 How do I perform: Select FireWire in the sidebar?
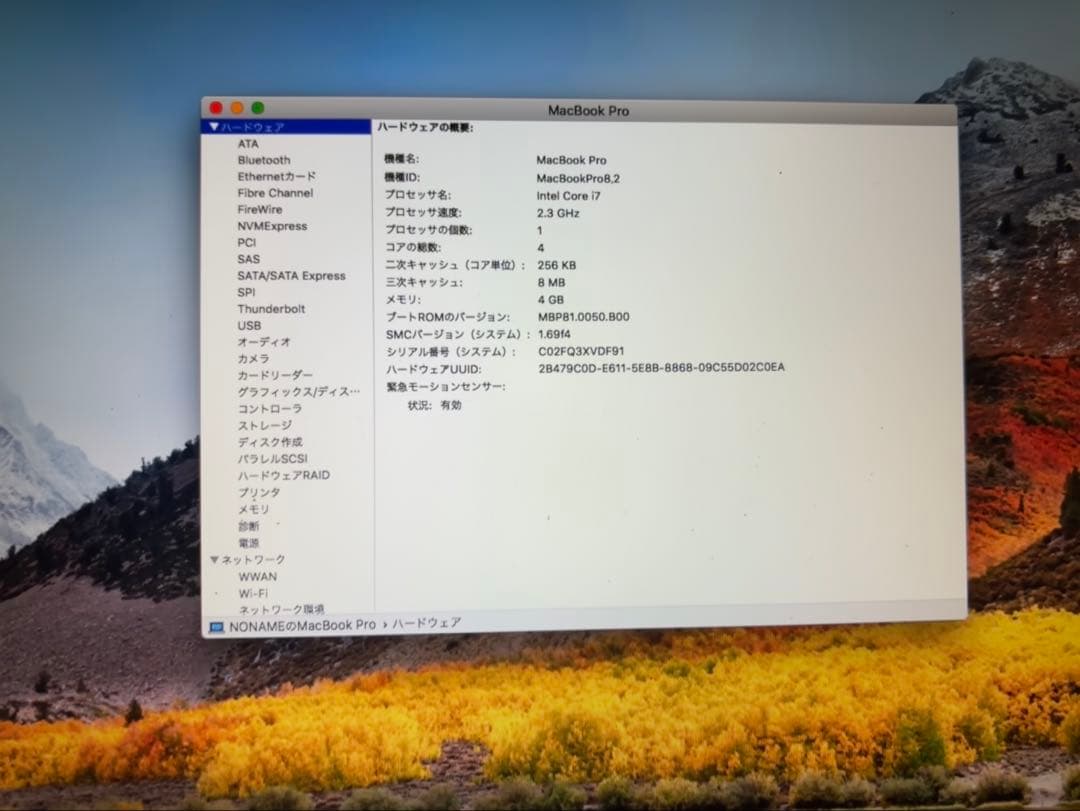[260, 209]
